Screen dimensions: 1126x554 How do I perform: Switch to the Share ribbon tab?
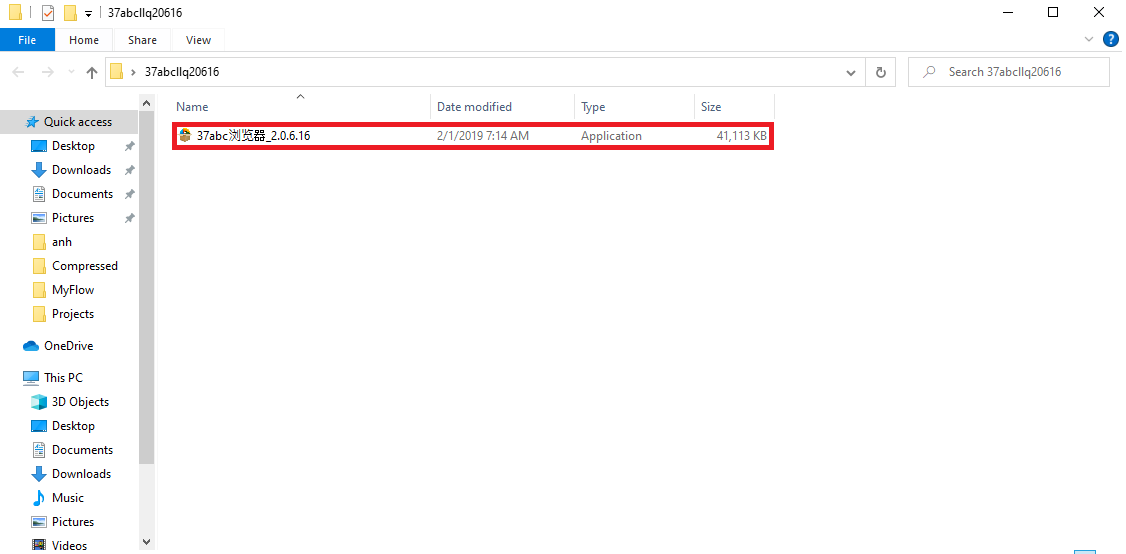point(142,40)
